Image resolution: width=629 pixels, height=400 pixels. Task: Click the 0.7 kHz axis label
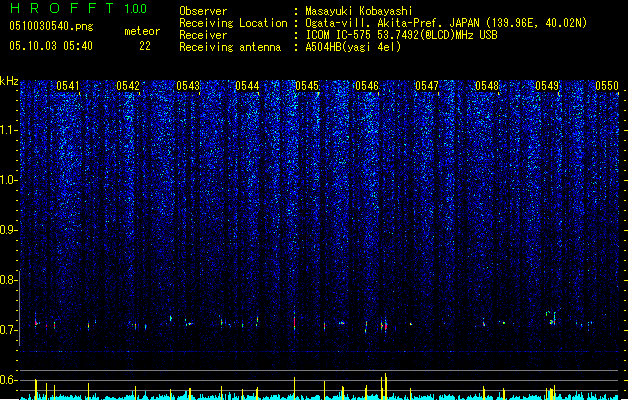(x=8, y=330)
